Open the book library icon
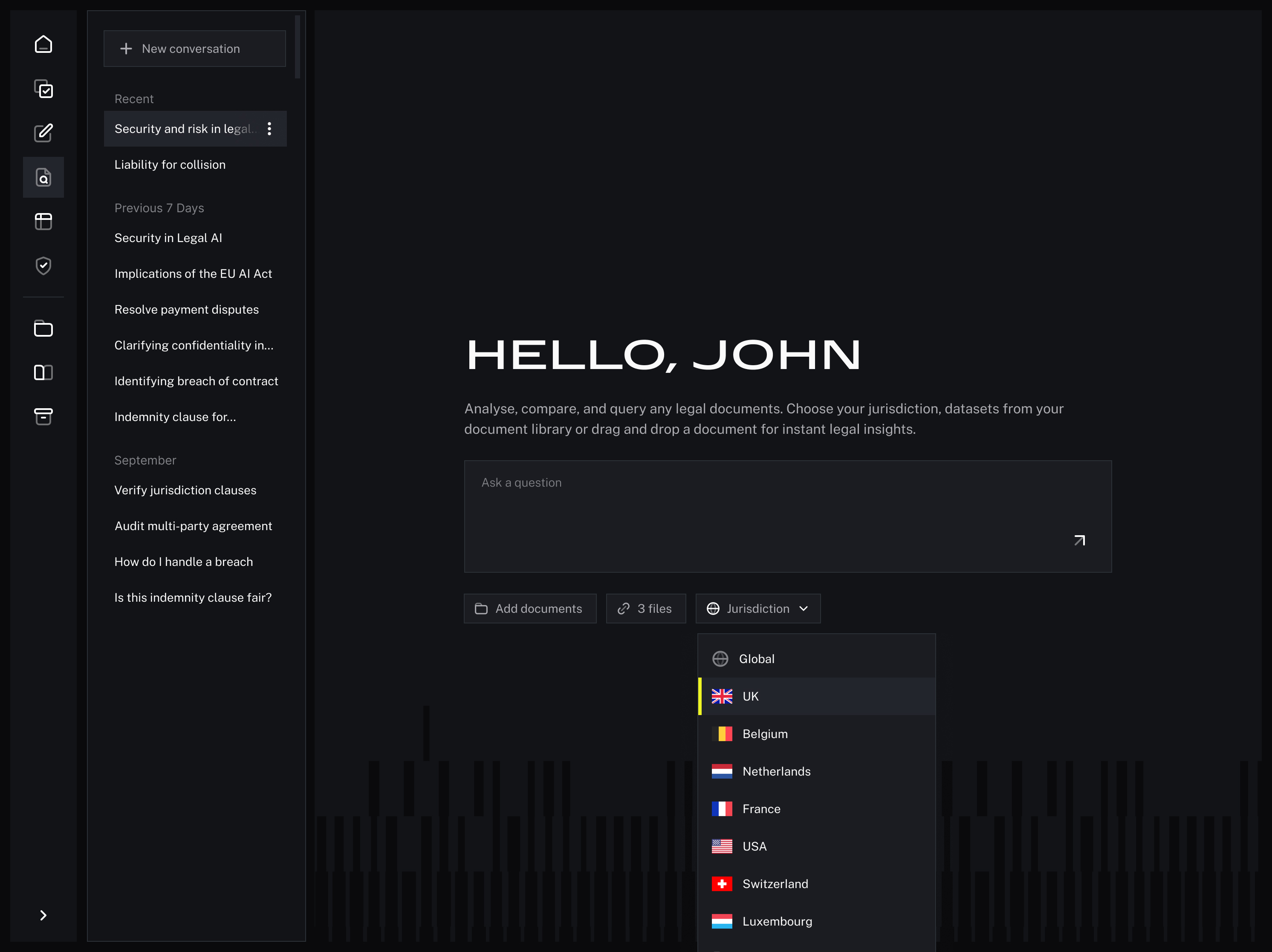 pos(43,372)
